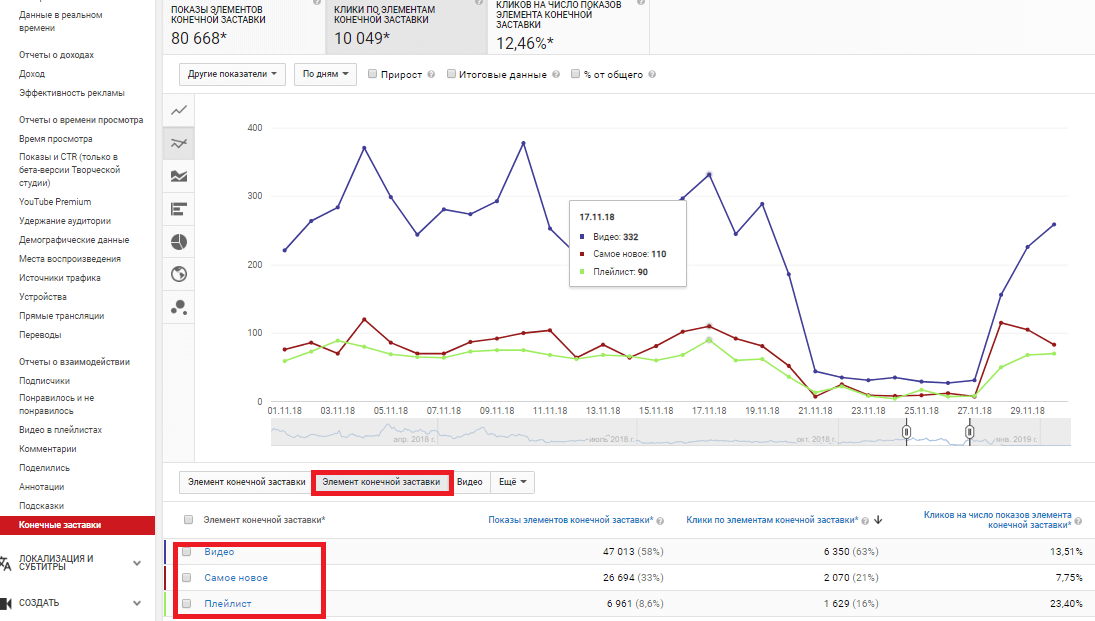Sort by Показы элементов конечной заставки column
Image resolution: width=1095 pixels, height=621 pixels.
(x=569, y=520)
